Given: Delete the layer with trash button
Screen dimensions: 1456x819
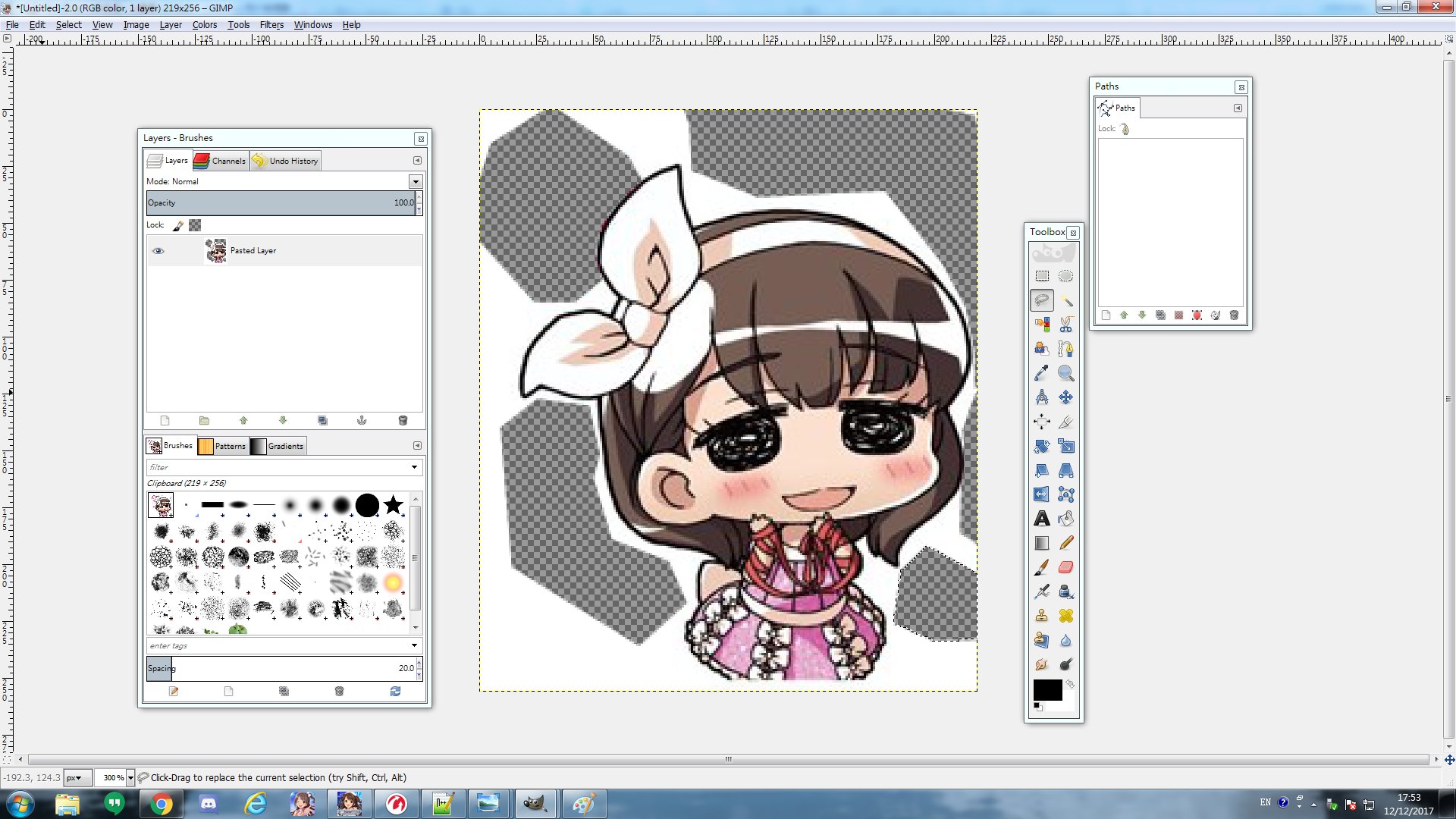Looking at the screenshot, I should pyautogui.click(x=403, y=420).
